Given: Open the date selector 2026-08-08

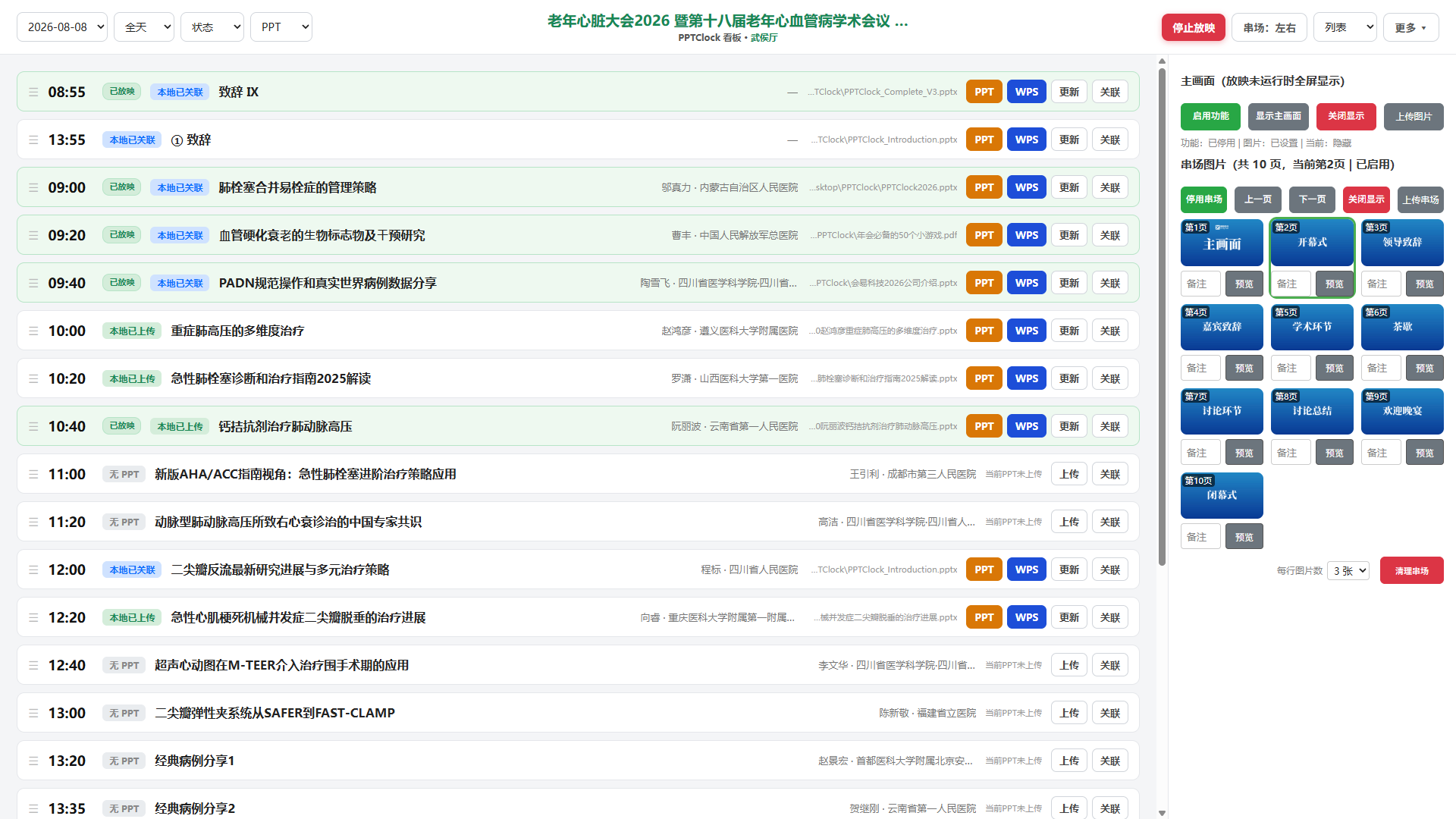Looking at the screenshot, I should pyautogui.click(x=62, y=27).
